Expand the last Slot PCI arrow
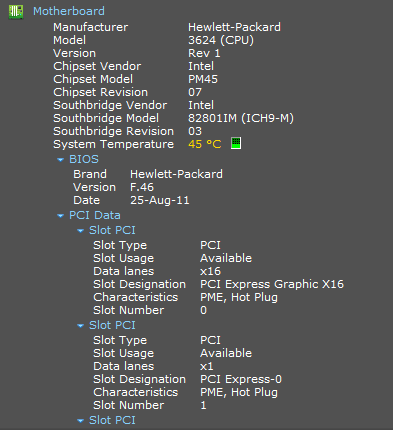The width and height of the screenshot is (393, 430). click(x=80, y=421)
